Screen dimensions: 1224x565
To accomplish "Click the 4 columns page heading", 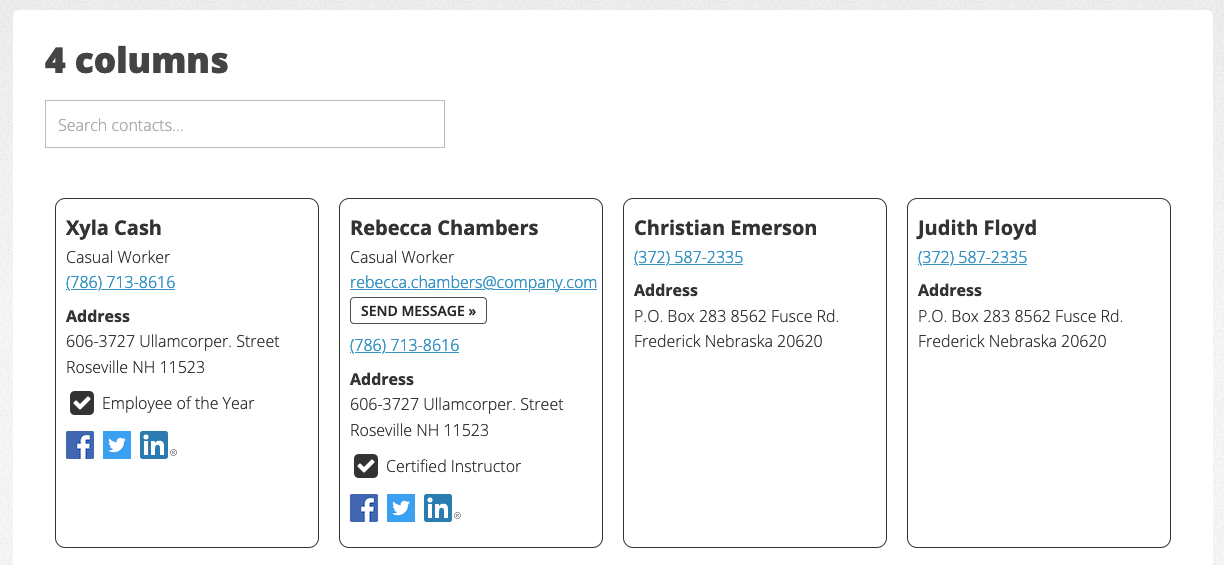I will tap(137, 61).
